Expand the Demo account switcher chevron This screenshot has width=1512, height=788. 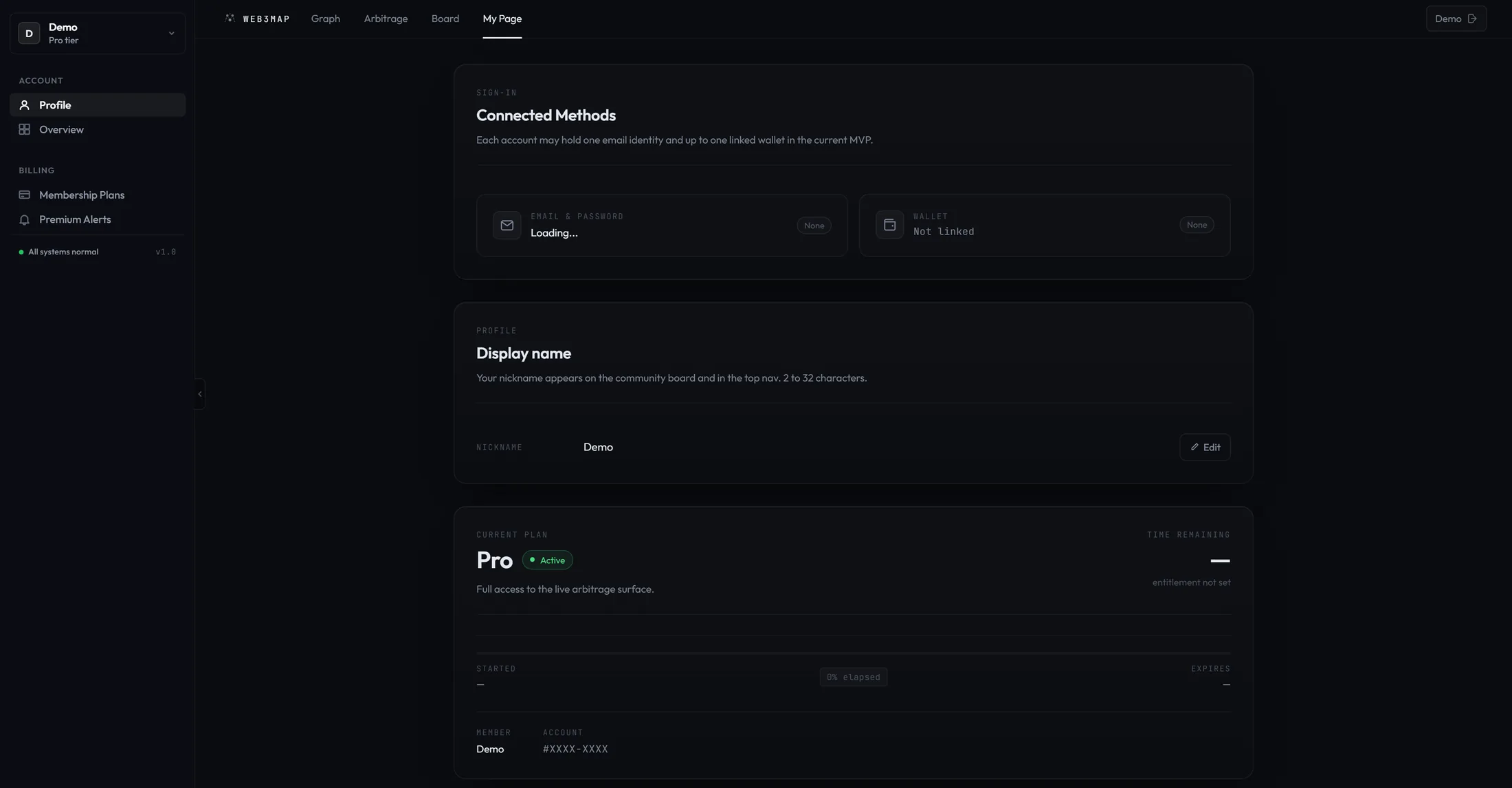172,33
